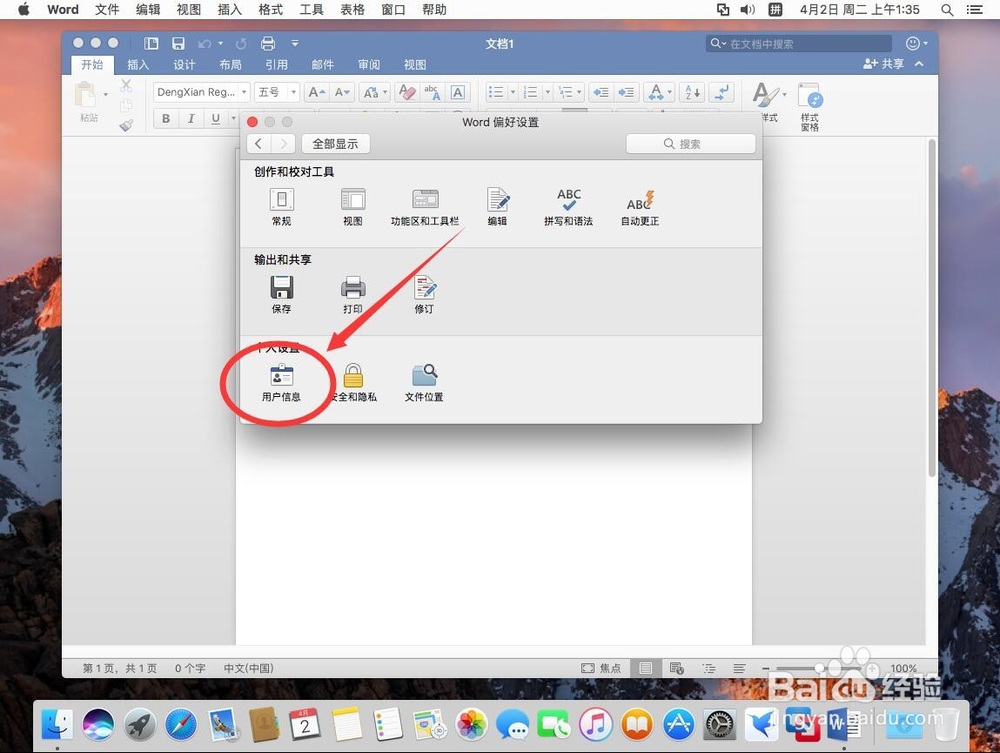
Task: Open Customize Quick Access Toolbar dropdown
Action: 295,43
